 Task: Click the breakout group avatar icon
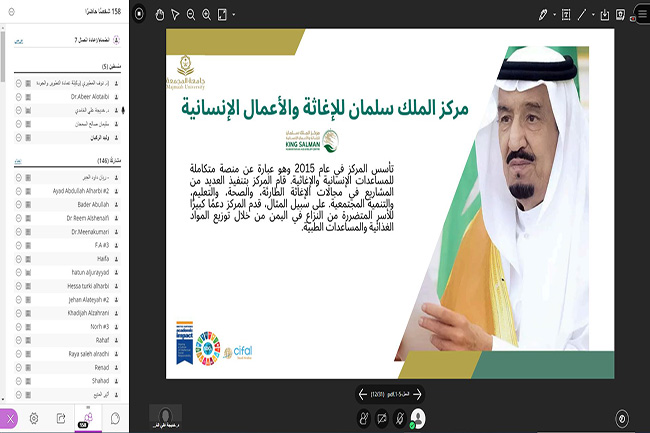[116, 40]
